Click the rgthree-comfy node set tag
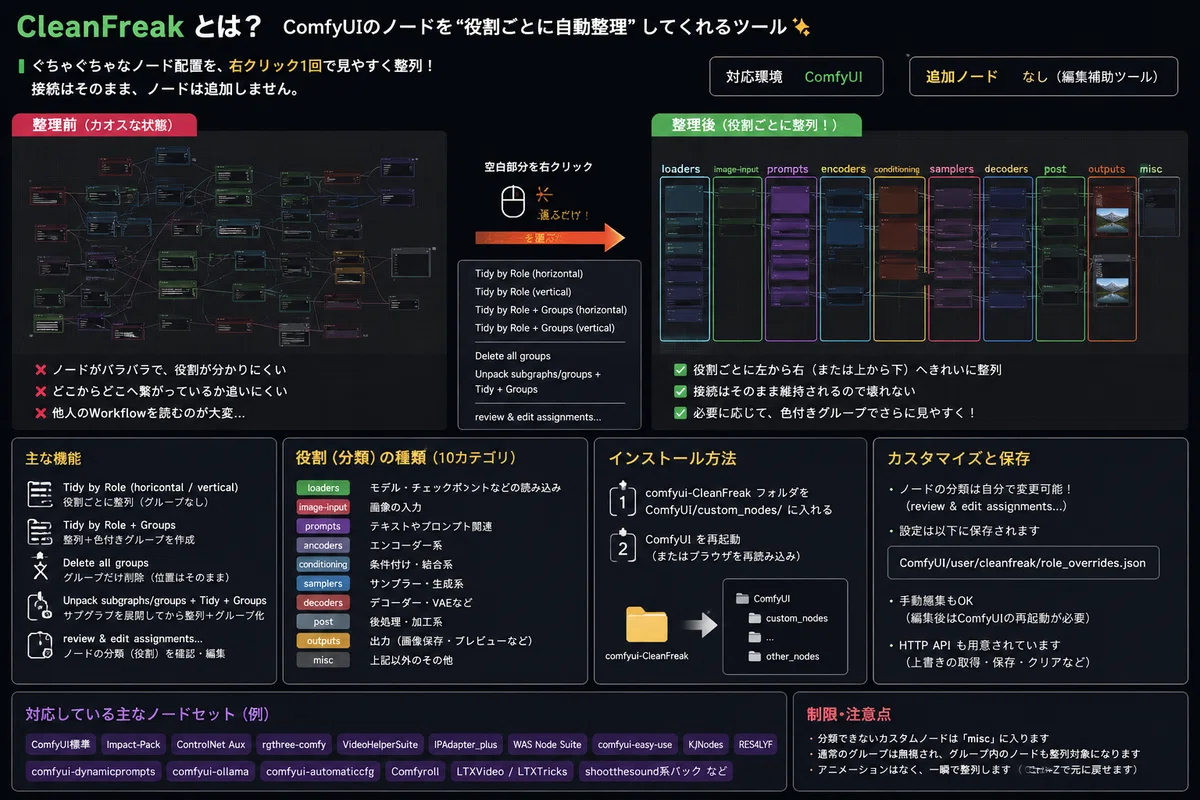 [294, 744]
